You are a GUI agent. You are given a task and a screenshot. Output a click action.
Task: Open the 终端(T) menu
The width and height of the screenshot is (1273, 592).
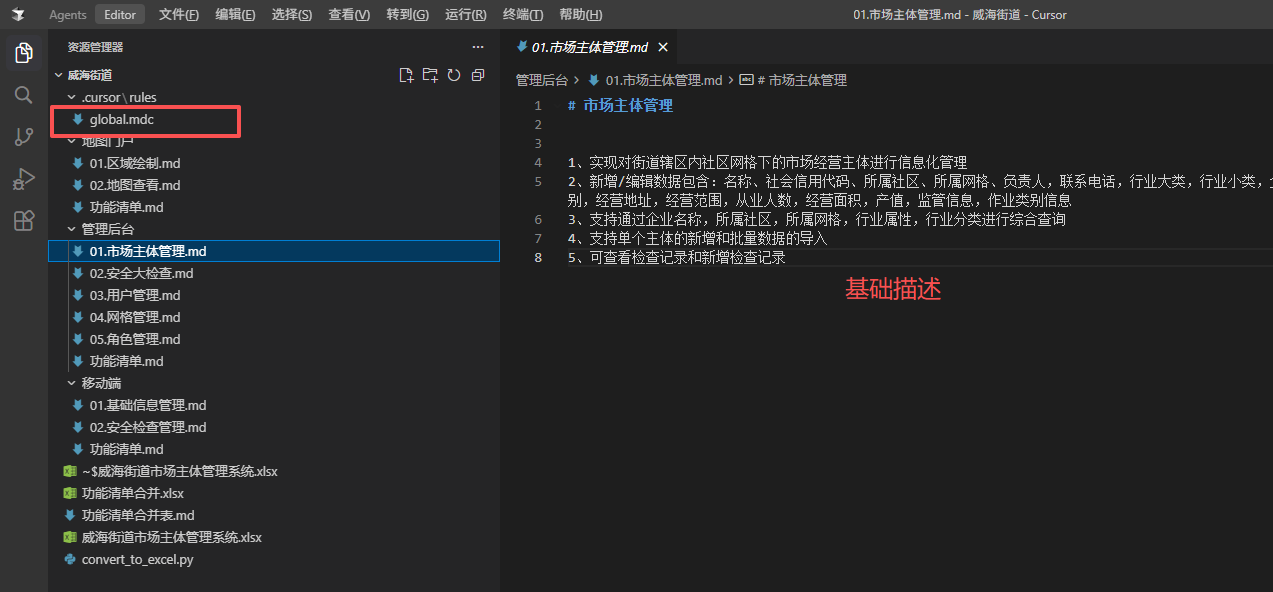tap(523, 15)
